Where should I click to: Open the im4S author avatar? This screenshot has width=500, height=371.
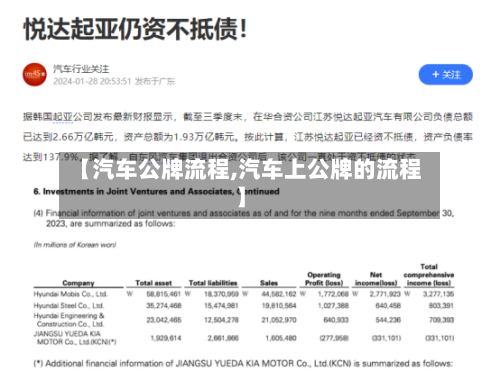35,74
